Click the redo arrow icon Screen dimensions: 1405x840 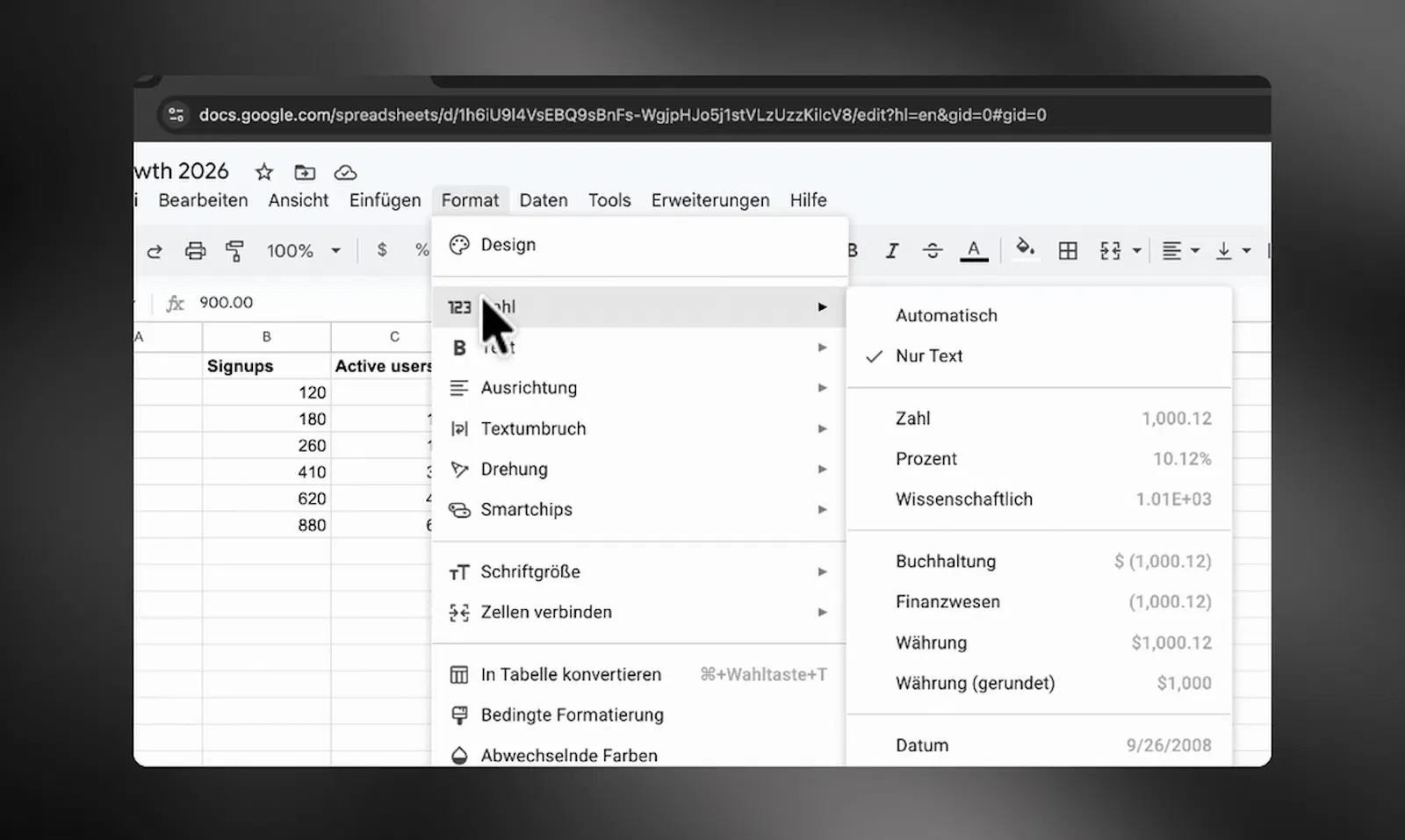(x=155, y=251)
